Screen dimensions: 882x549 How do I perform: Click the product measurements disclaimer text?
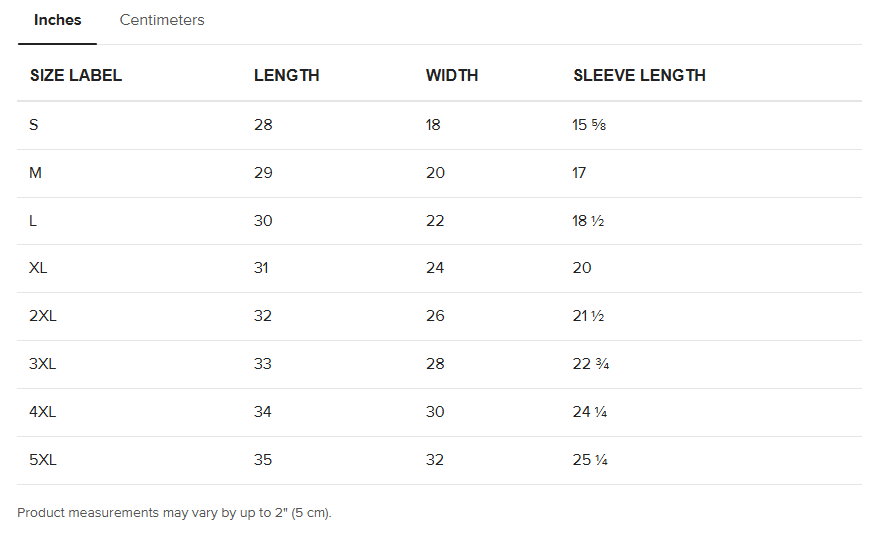tap(174, 513)
